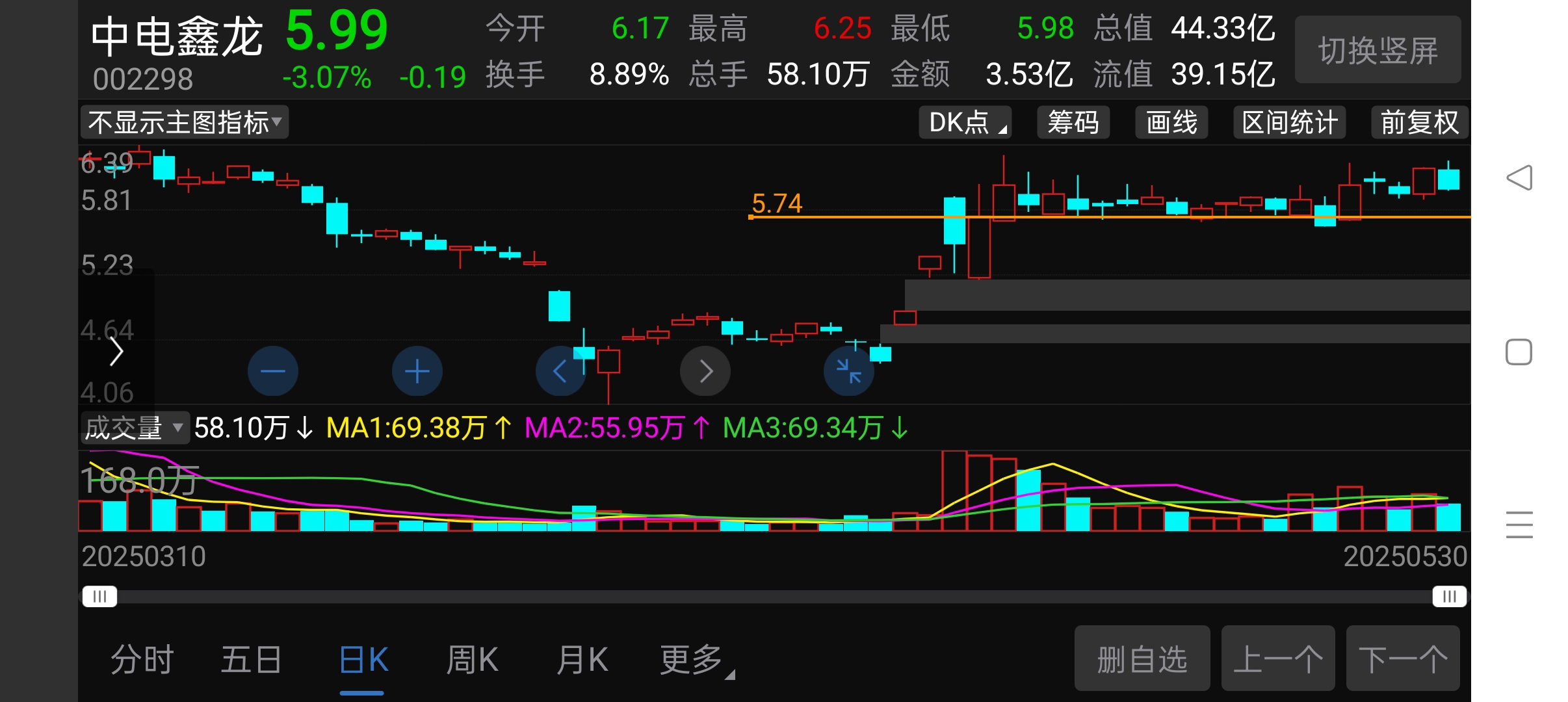Screen dimensions: 1568x702
Task: Click the 切换竖屏 button
Action: (x=1378, y=50)
